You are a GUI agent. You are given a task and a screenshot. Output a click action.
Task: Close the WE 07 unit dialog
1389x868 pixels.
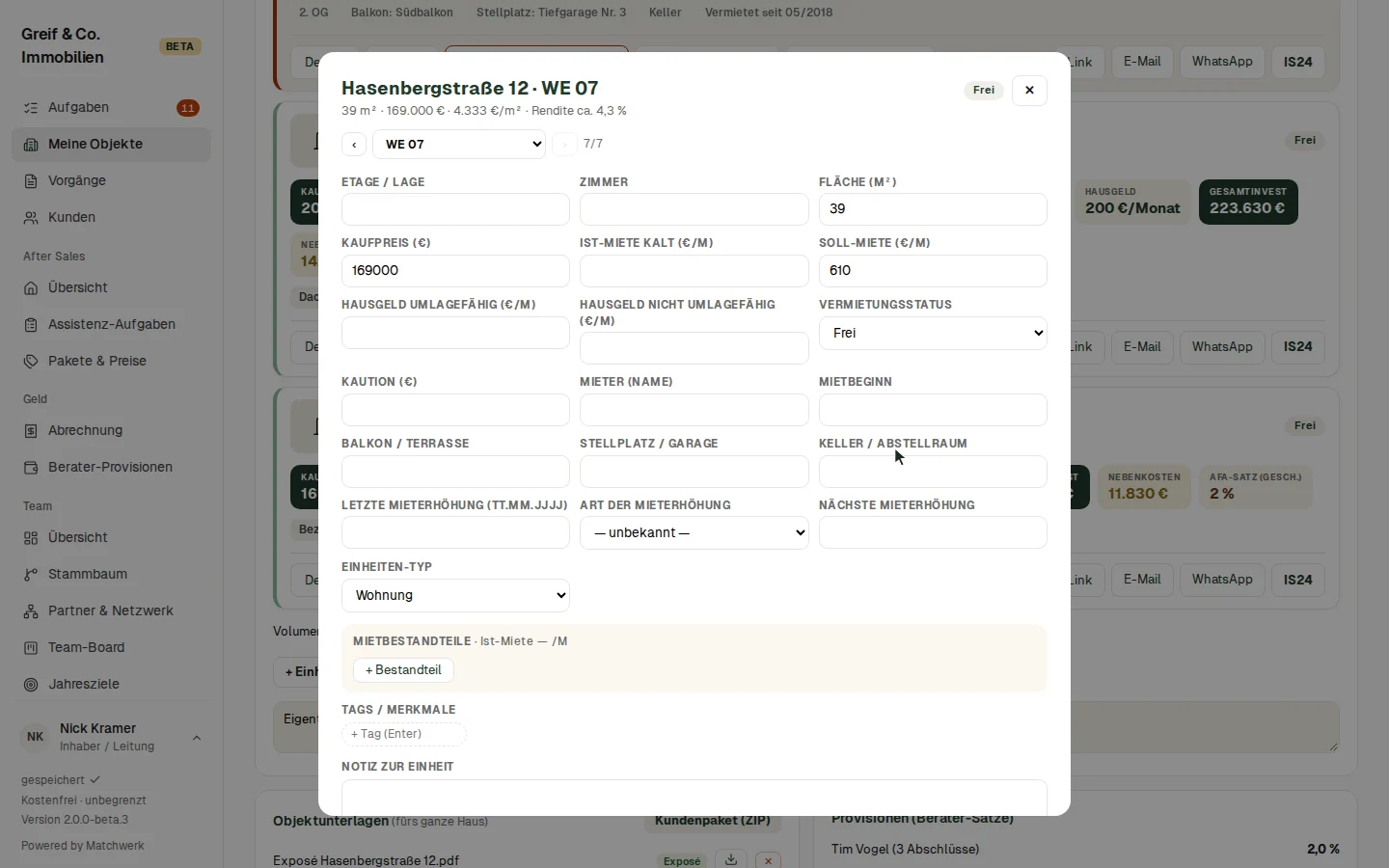point(1029,90)
